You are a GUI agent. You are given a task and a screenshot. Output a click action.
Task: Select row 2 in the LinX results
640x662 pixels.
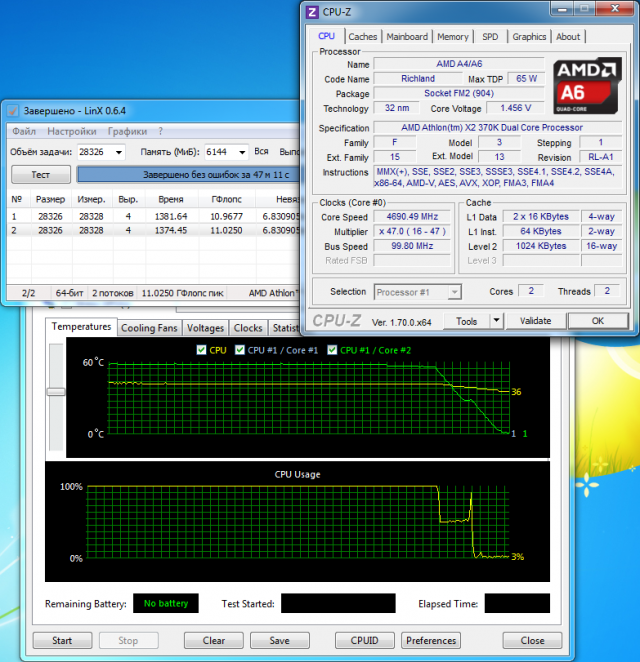153,231
